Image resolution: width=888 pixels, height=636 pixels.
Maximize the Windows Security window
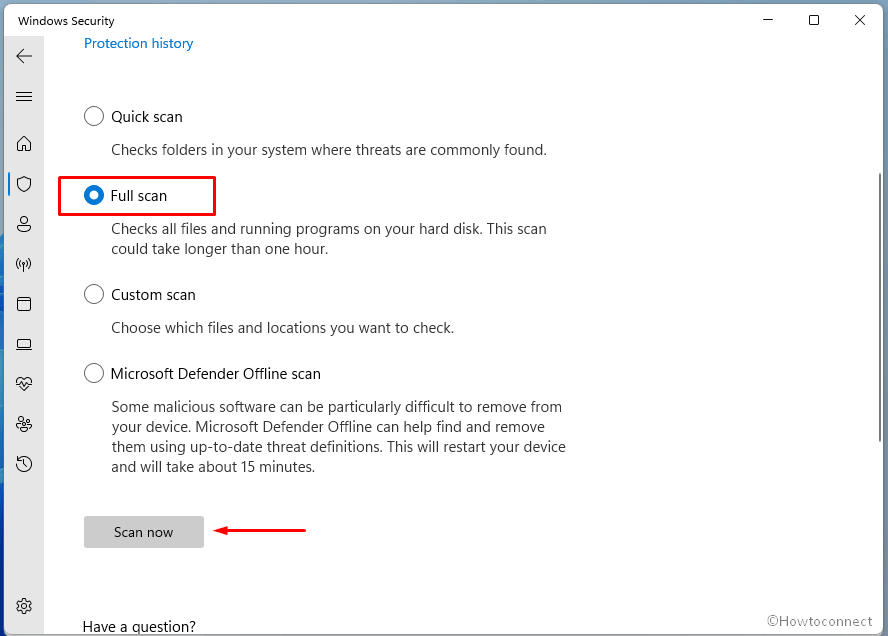pyautogui.click(x=814, y=20)
